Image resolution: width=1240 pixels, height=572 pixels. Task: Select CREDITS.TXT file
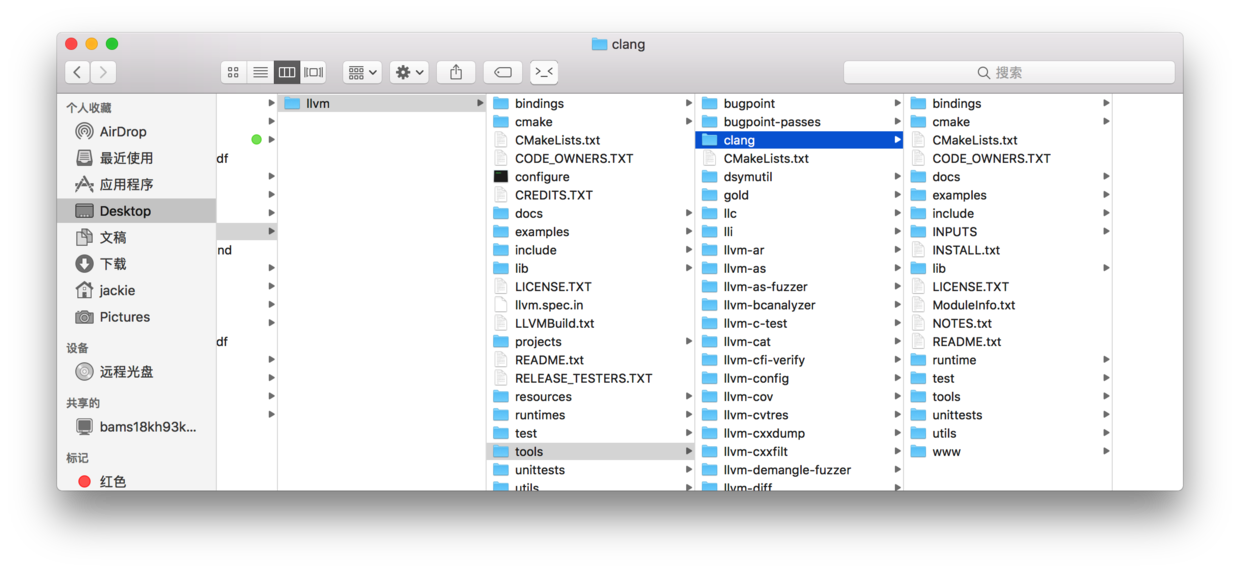pyautogui.click(x=590, y=195)
